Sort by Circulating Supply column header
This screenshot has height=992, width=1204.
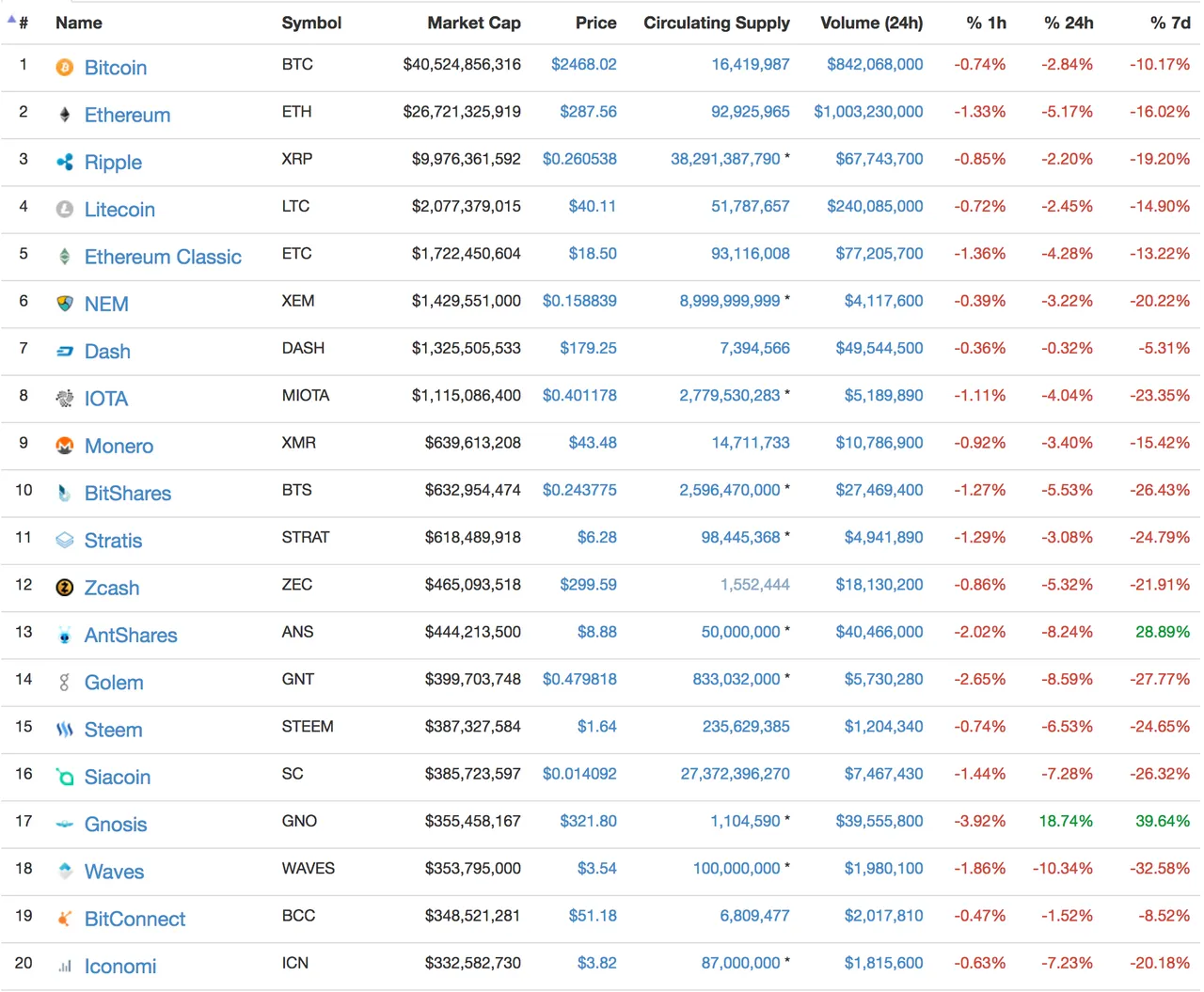[717, 23]
